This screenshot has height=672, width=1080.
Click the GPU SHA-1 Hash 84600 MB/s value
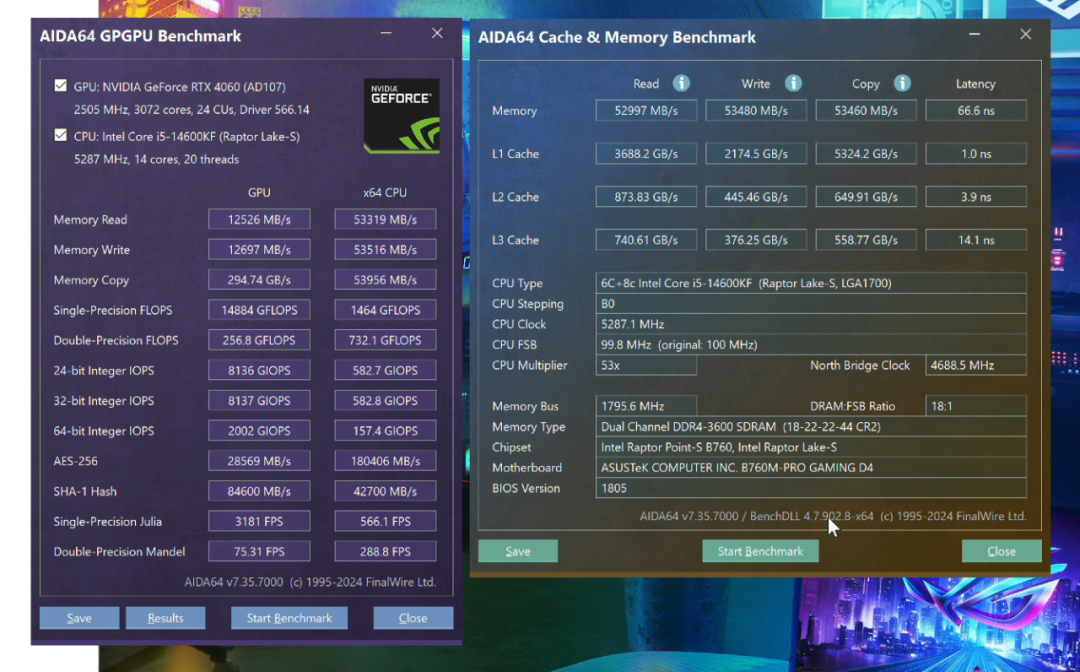pos(259,491)
